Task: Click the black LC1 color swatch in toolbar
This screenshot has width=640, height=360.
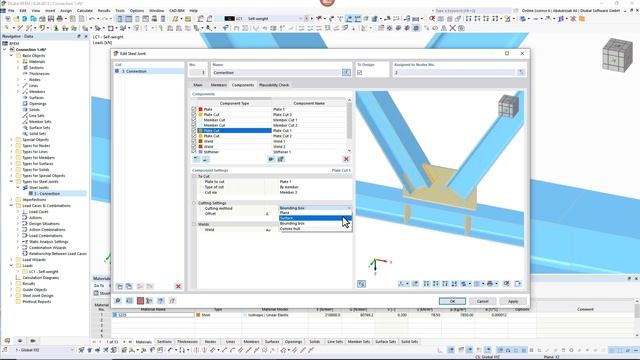Action: (x=229, y=19)
